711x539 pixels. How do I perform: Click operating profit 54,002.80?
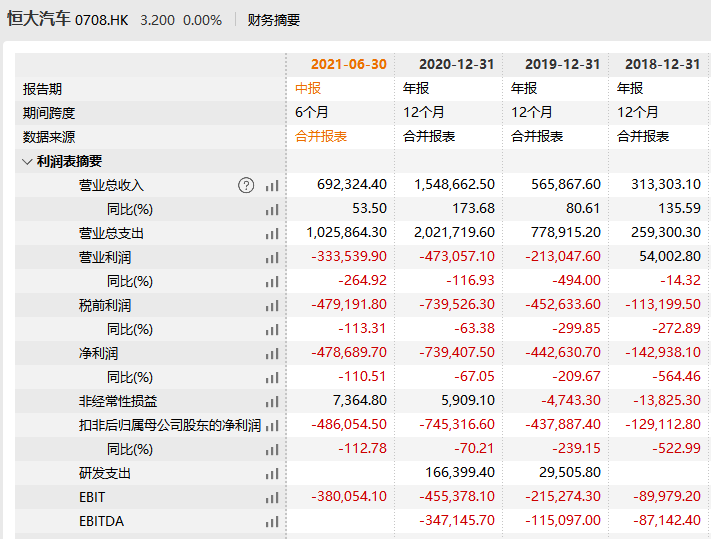click(x=670, y=257)
